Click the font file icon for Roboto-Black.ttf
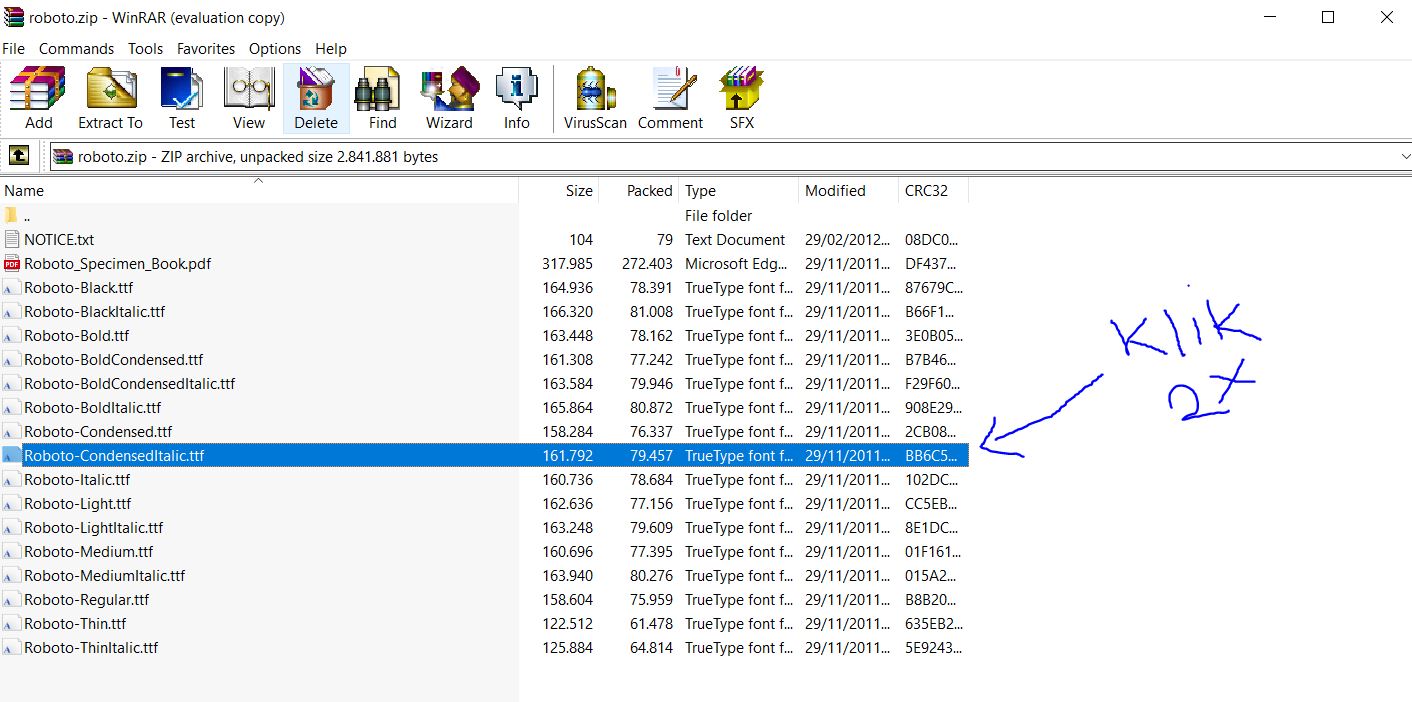Viewport: 1412px width, 702px height. click(x=12, y=288)
